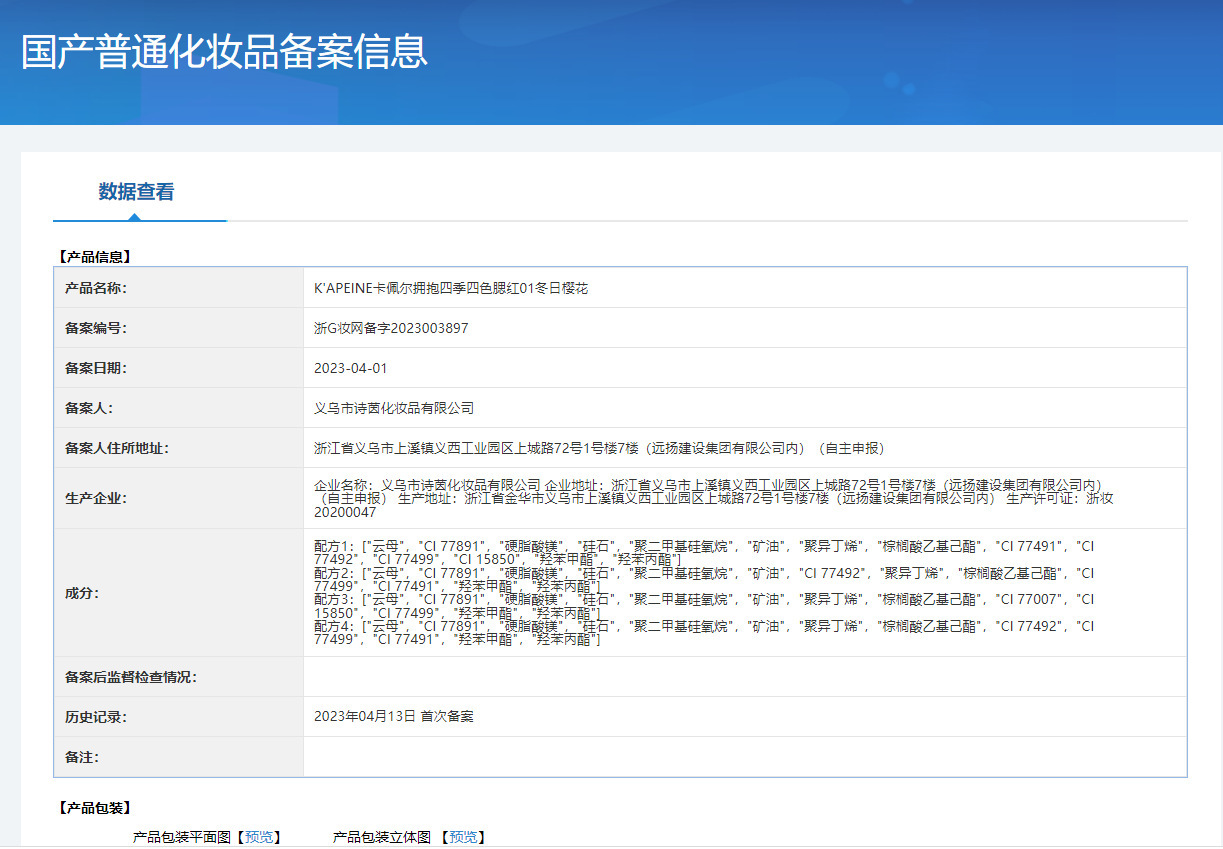Screen dimensions: 1223x849
Task: Click 预览 link for 产品包装平面图
Action: click(258, 837)
